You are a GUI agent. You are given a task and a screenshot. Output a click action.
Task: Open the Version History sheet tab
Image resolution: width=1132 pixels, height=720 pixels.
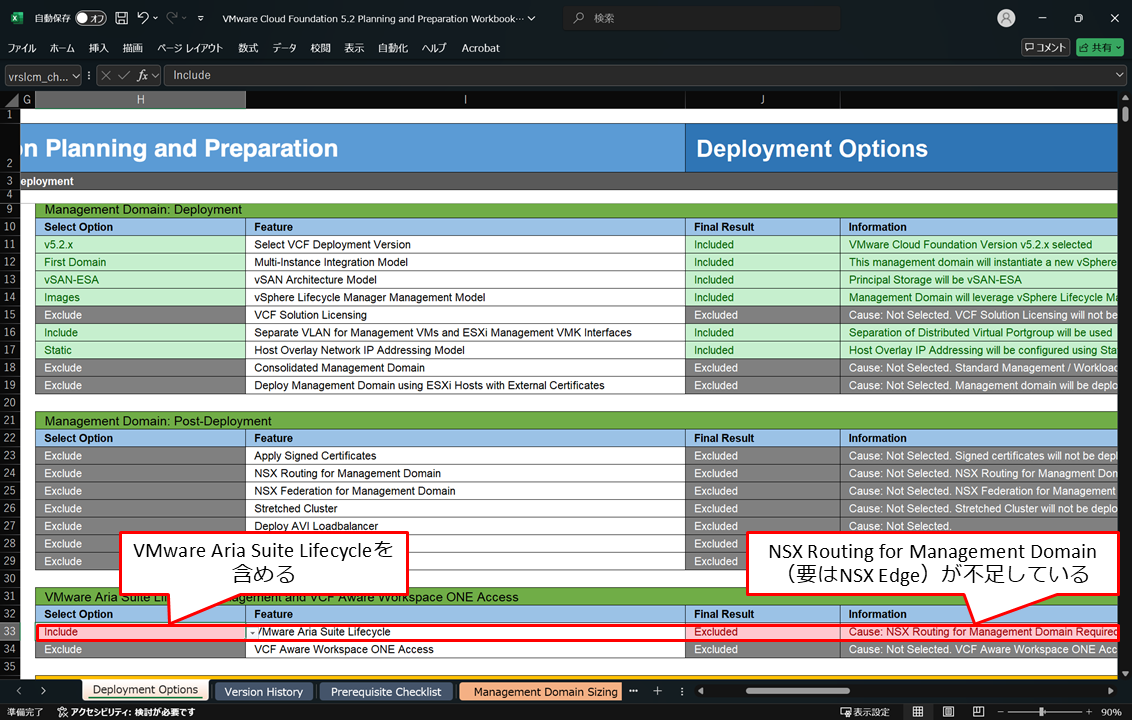264,692
